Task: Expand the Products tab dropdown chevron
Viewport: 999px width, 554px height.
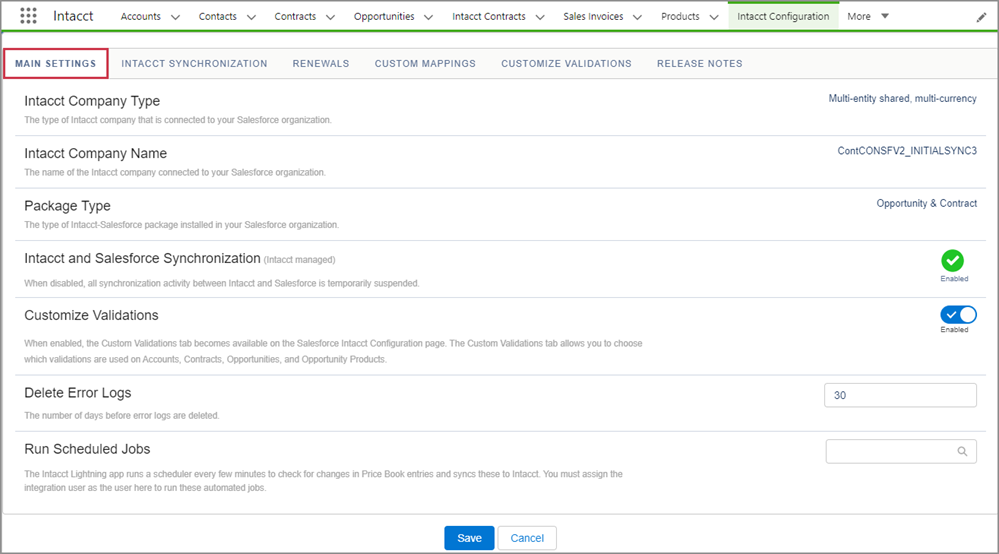Action: (714, 17)
